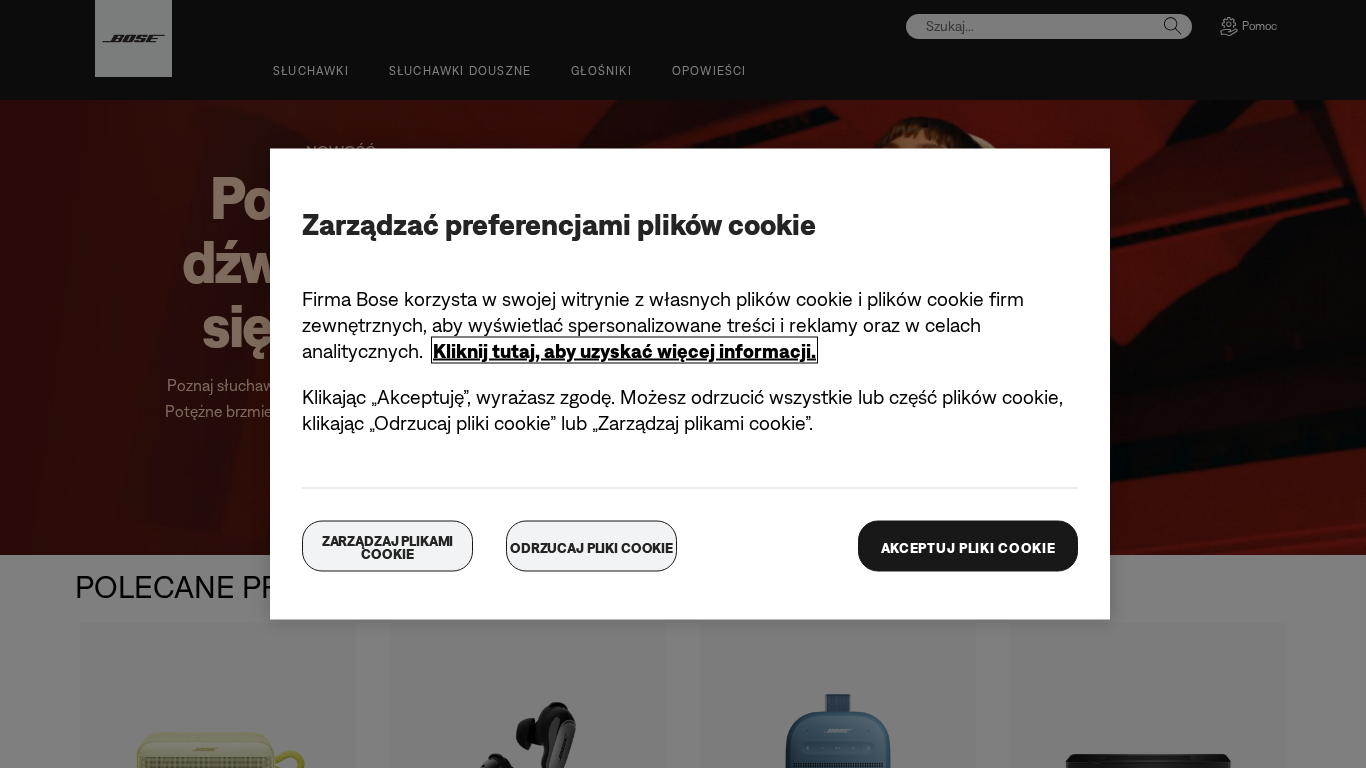Click Odrzucaj pliki cookie button
The height and width of the screenshot is (768, 1366).
pyautogui.click(x=591, y=546)
